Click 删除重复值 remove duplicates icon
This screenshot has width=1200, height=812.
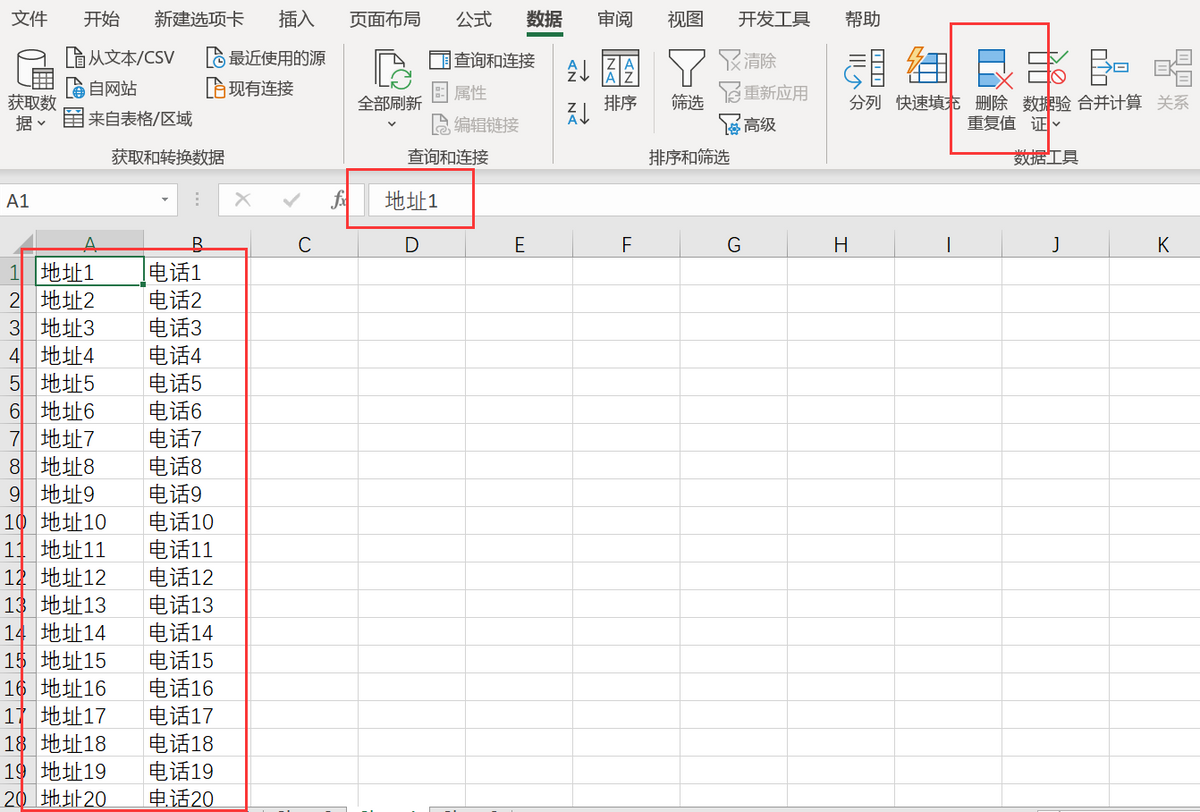tap(994, 68)
